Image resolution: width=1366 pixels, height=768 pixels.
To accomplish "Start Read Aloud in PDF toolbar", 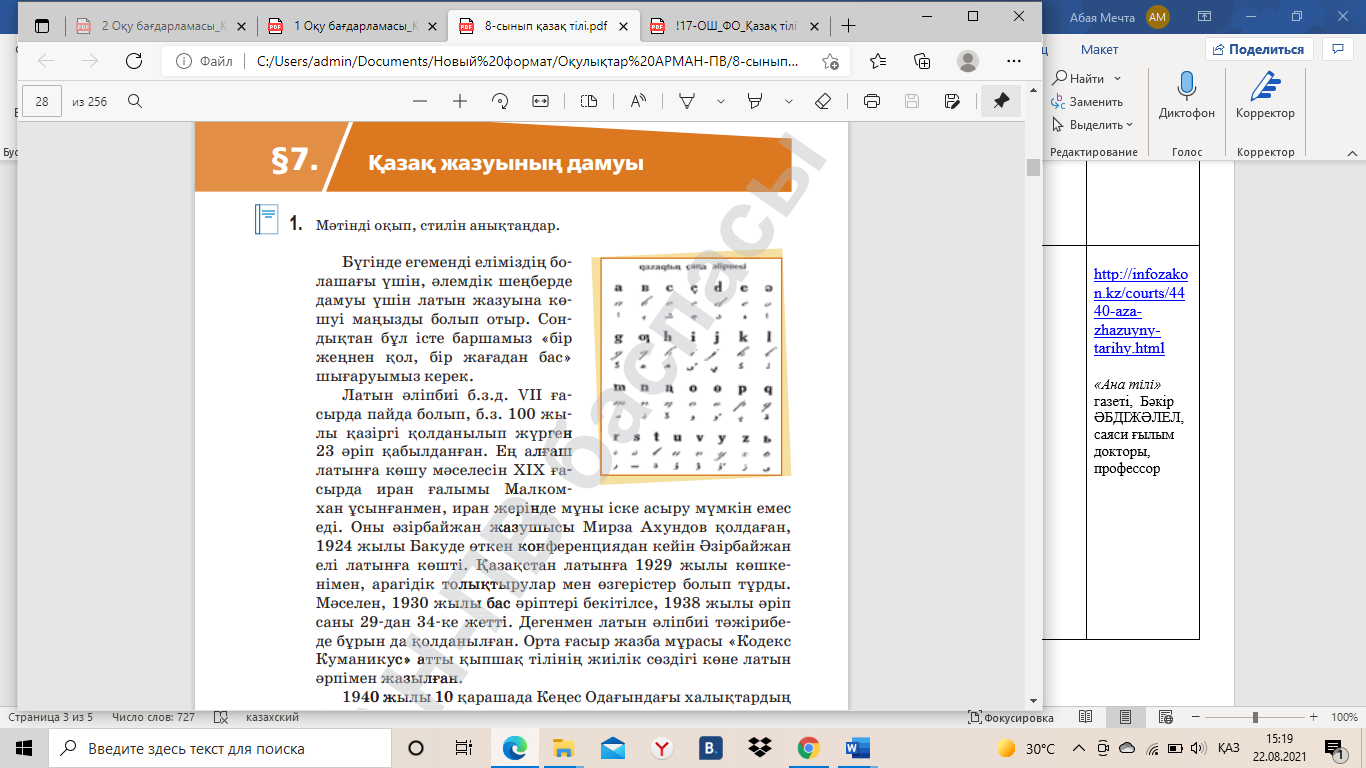I will coord(638,101).
